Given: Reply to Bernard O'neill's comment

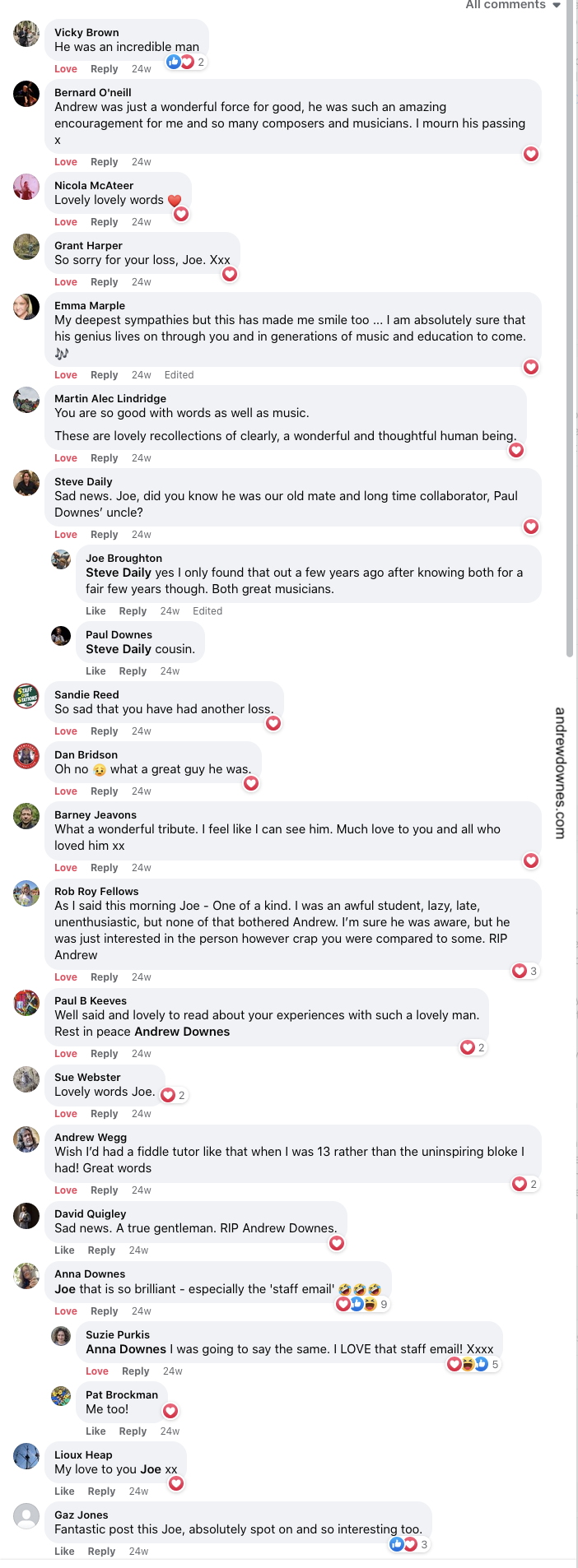Looking at the screenshot, I should coord(104,161).
